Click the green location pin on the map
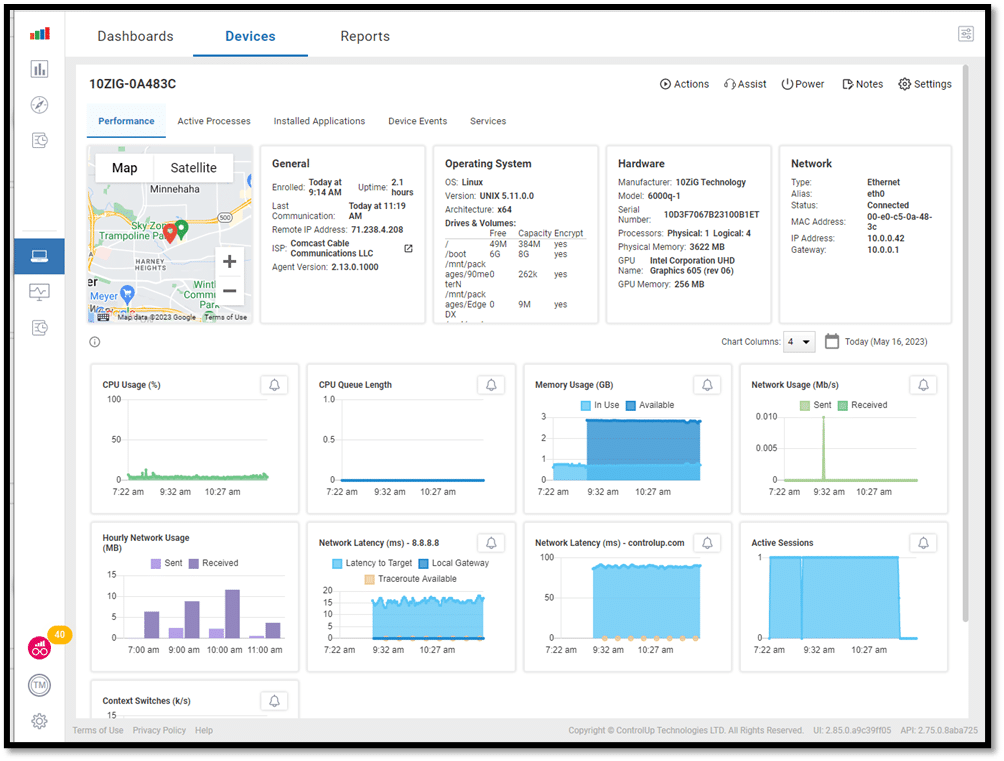Screen dimensions: 1004x761 (x=182, y=229)
